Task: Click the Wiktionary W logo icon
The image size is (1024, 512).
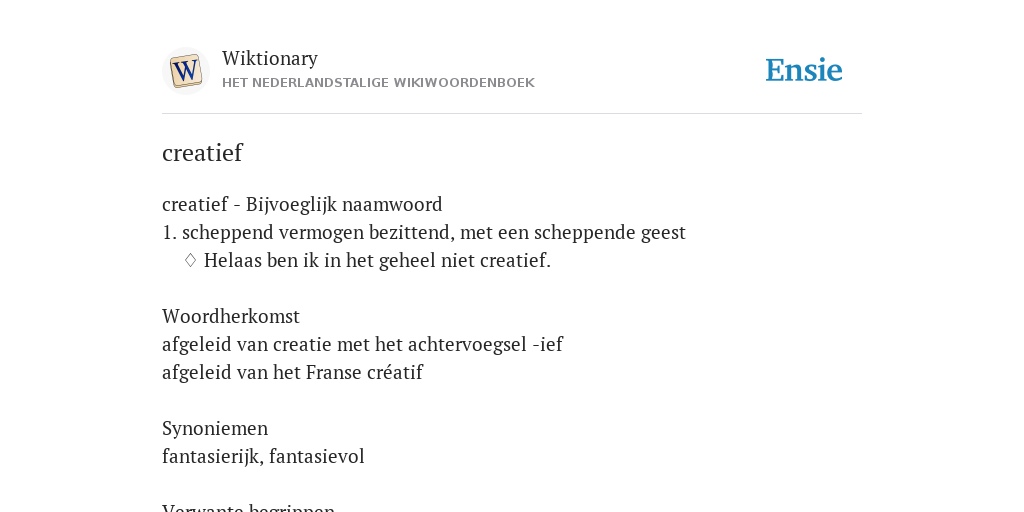Action: tap(185, 71)
